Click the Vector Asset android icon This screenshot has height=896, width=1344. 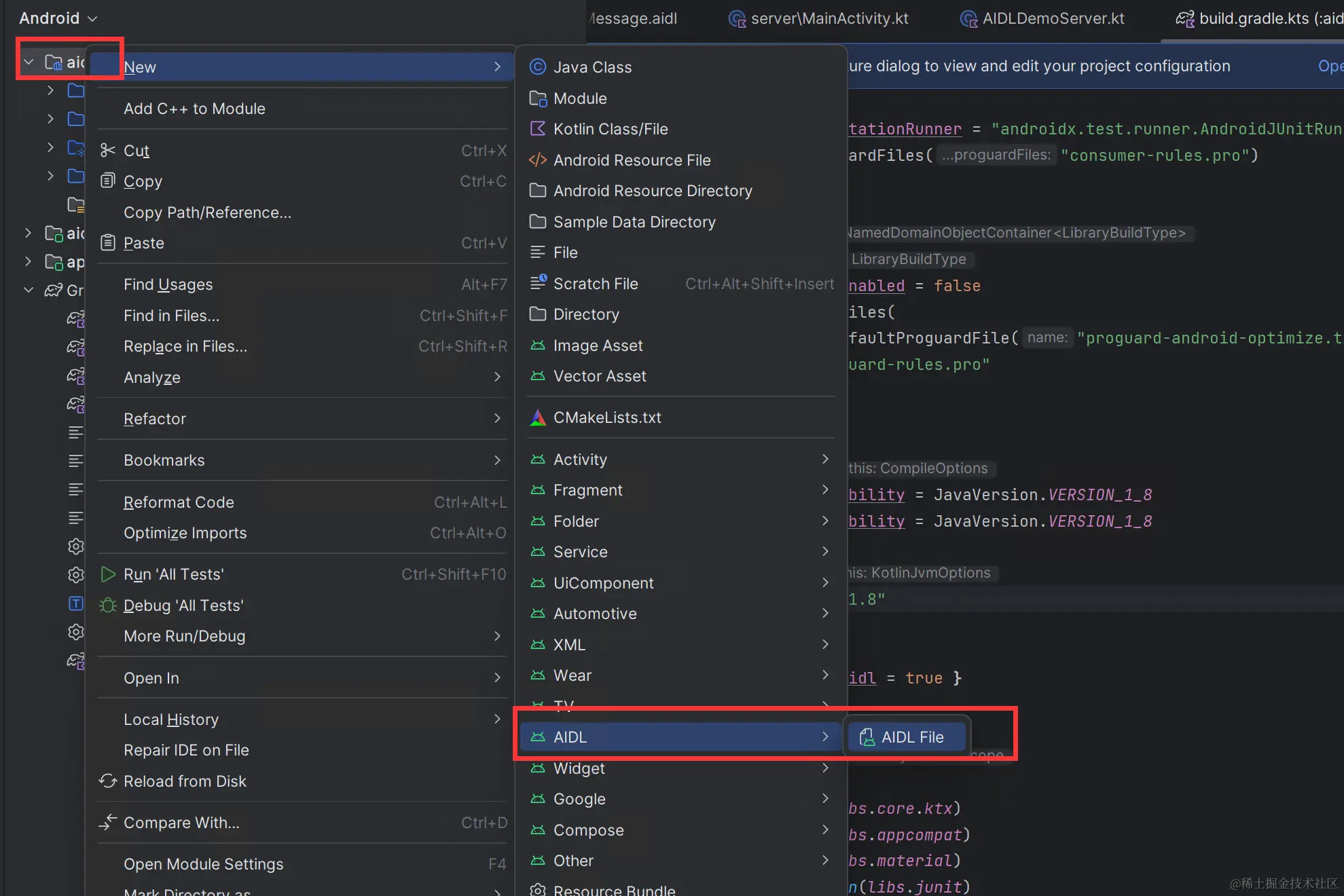(x=538, y=376)
